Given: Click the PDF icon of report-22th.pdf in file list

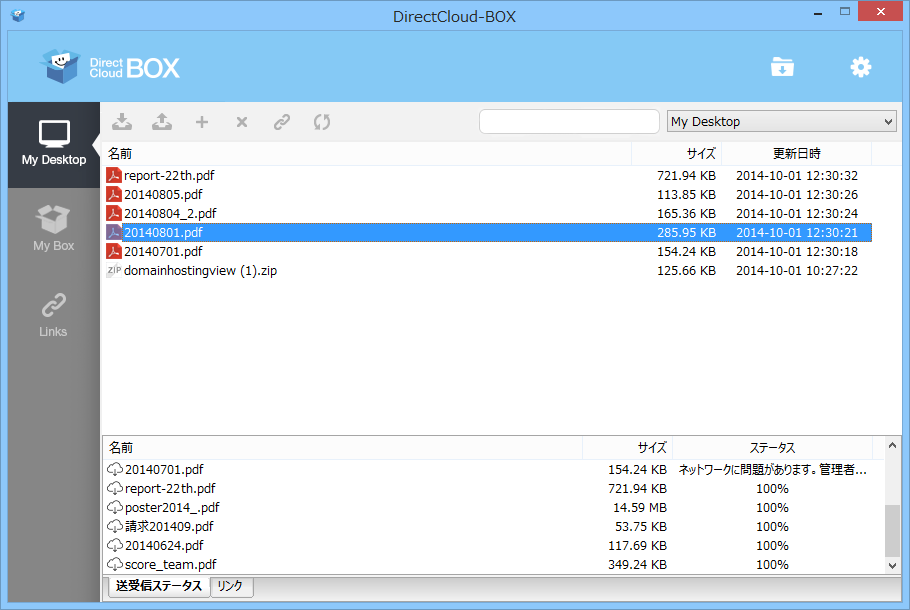Looking at the screenshot, I should point(114,175).
